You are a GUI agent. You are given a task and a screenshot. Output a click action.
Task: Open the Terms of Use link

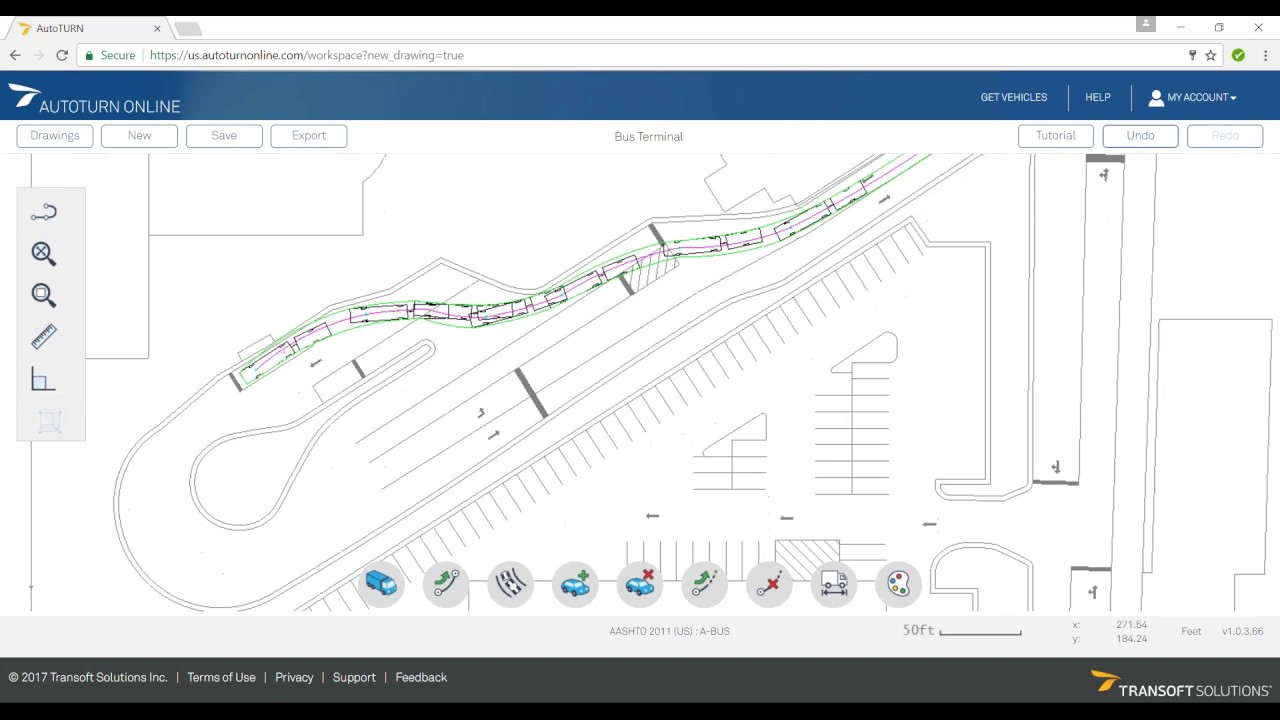click(221, 677)
